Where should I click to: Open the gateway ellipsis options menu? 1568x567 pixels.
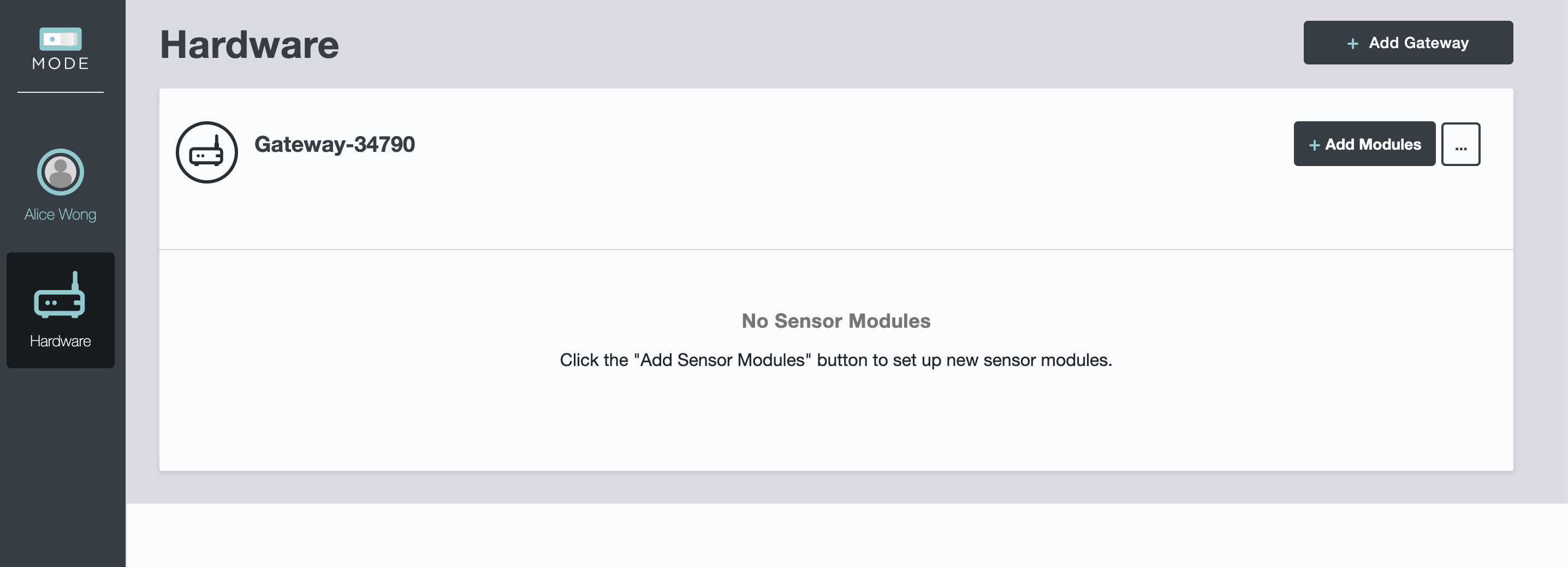pos(1460,144)
